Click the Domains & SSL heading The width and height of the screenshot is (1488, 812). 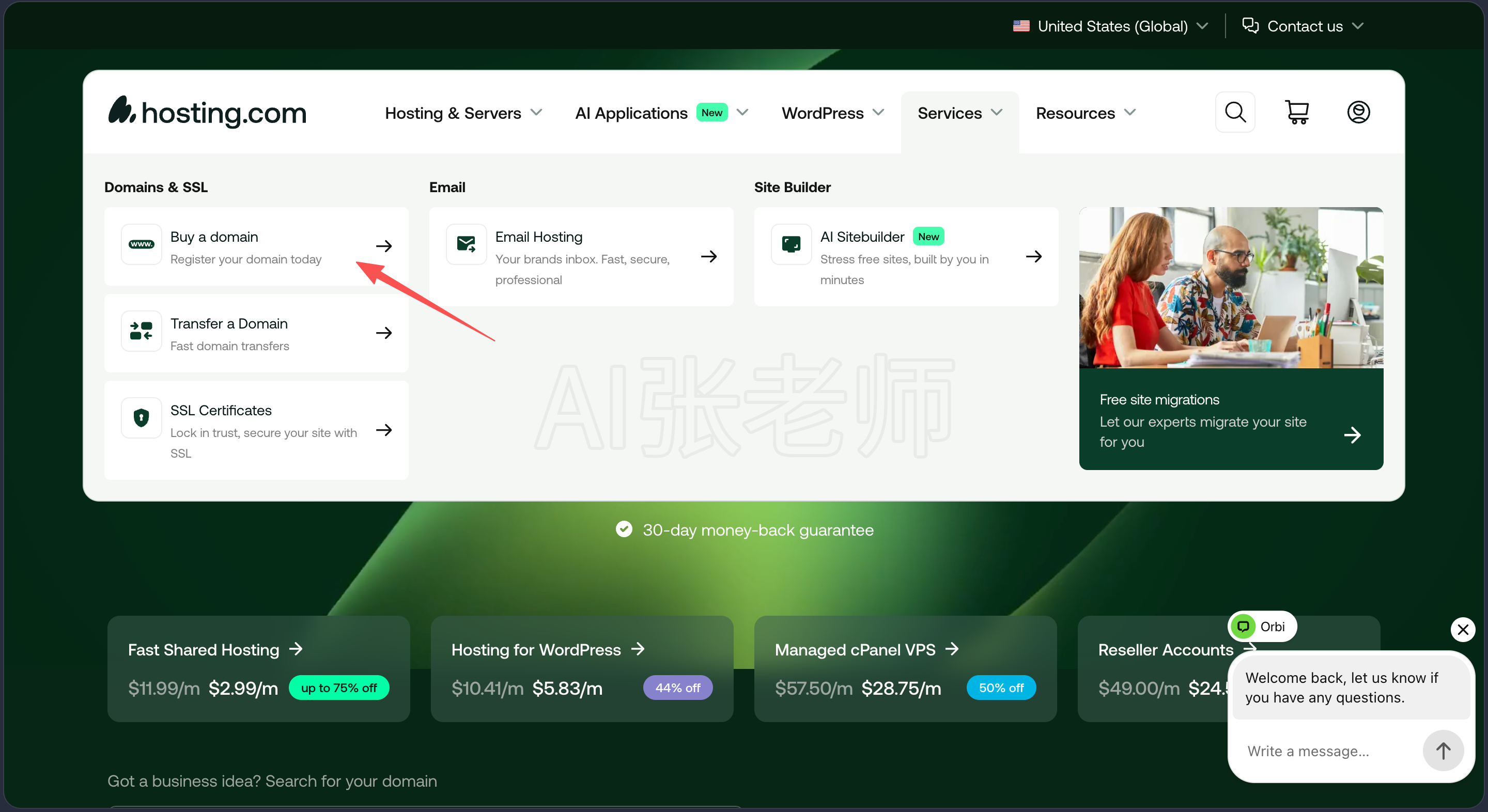pyautogui.click(x=156, y=187)
